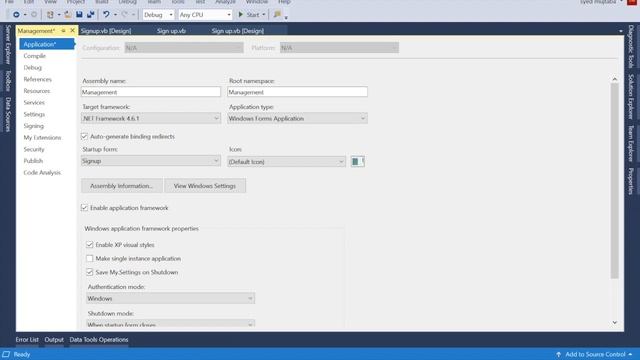The width and height of the screenshot is (640, 360).
Task: Click the View Windows Settings button
Action: coord(205,186)
